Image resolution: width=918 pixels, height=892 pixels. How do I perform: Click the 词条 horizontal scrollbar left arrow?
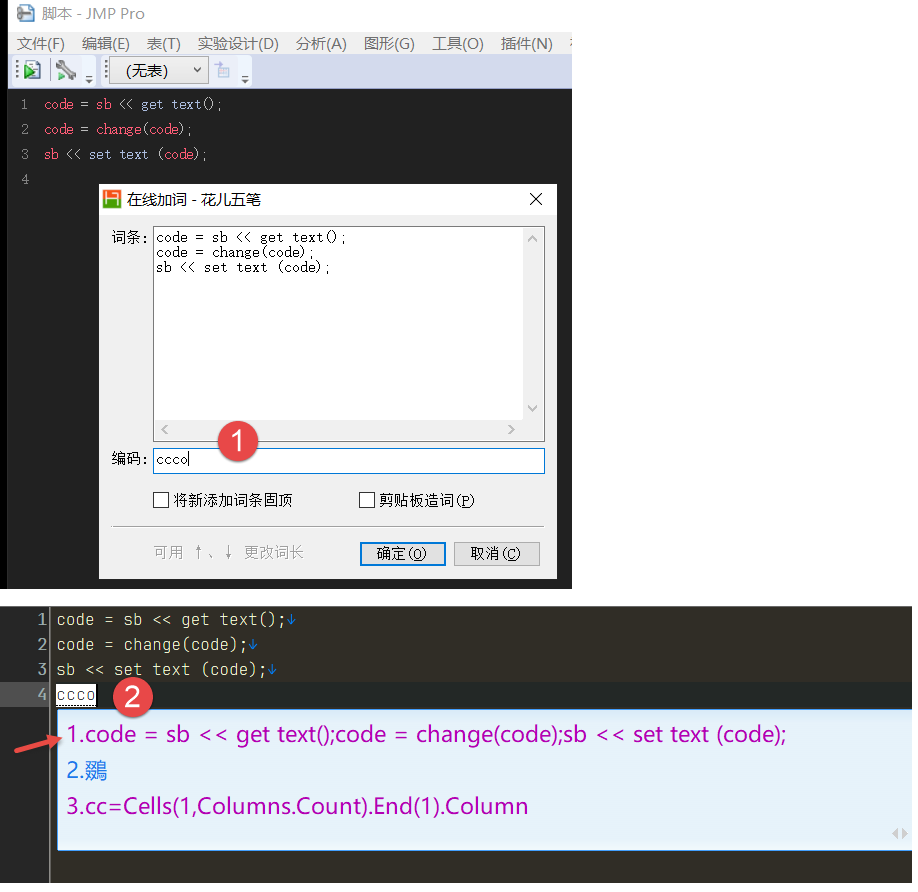coord(165,430)
